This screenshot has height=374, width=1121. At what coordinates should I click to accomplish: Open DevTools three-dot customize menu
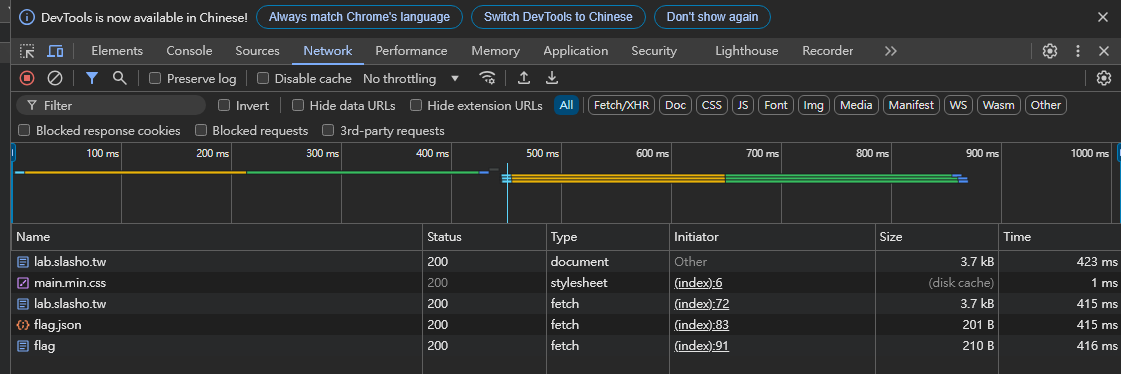(1078, 51)
